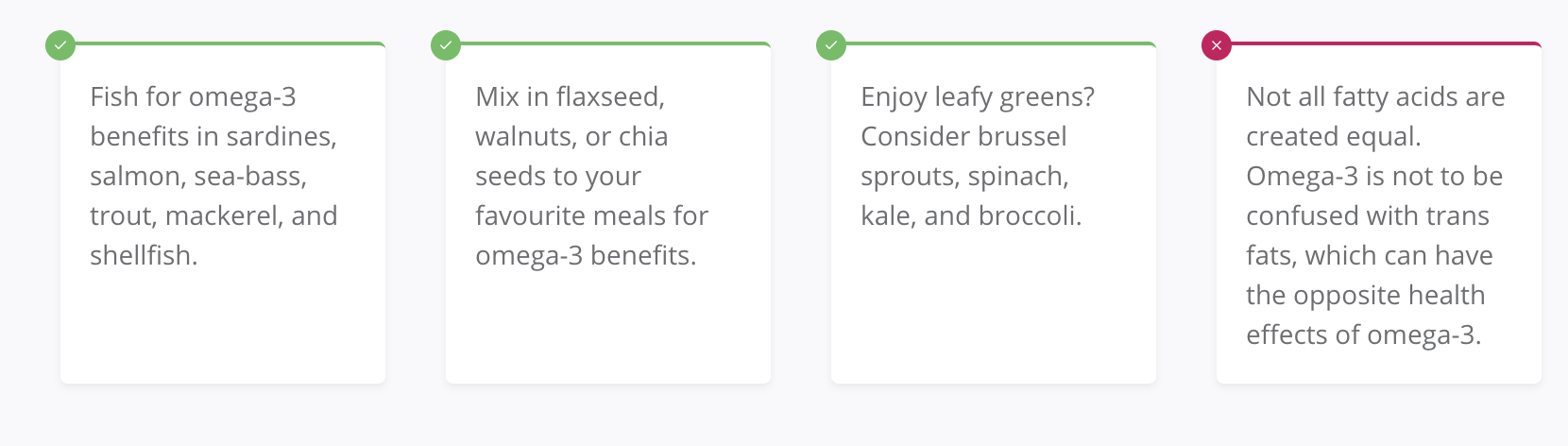
Task: Click the green checkmark icon on the leafy greens card
Action: pyautogui.click(x=831, y=44)
